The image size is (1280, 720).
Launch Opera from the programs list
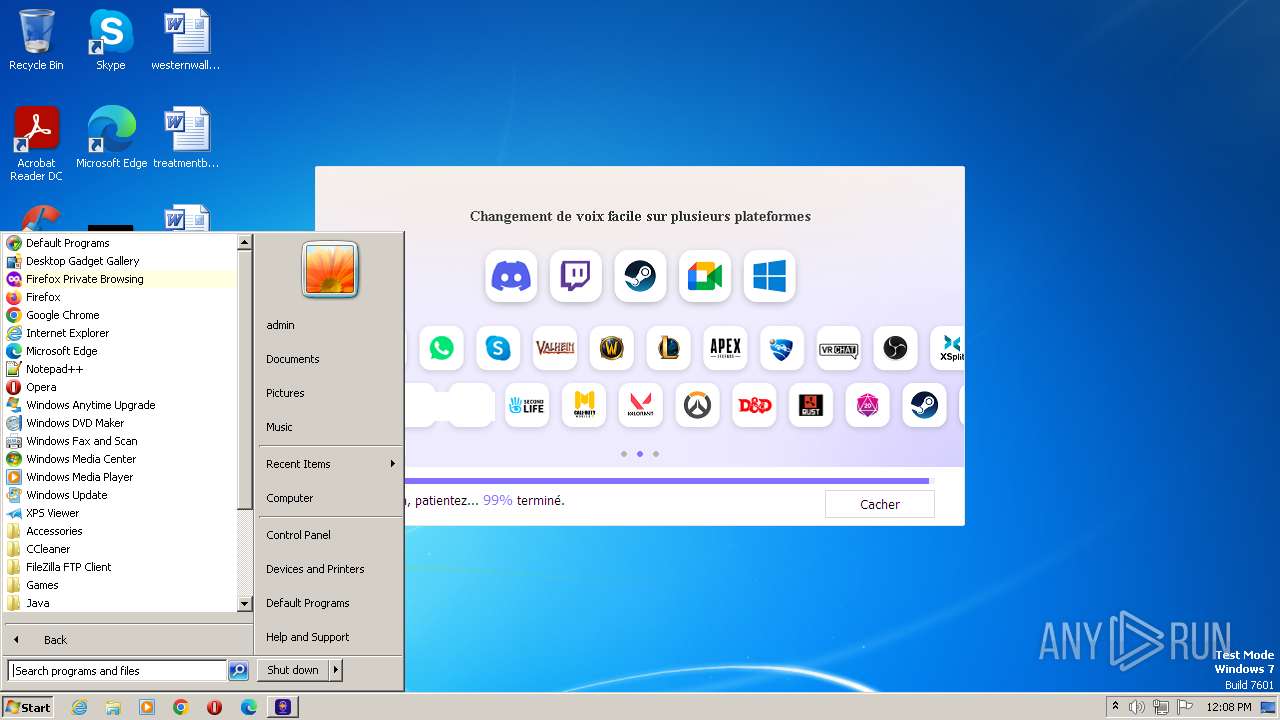click(120, 387)
